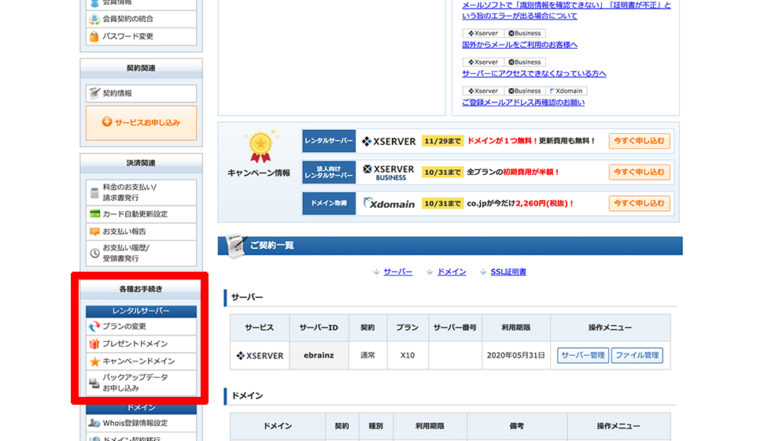Viewport: 768px width, 441px height.
Task: Click the ファイル管理 button
Action: click(637, 355)
